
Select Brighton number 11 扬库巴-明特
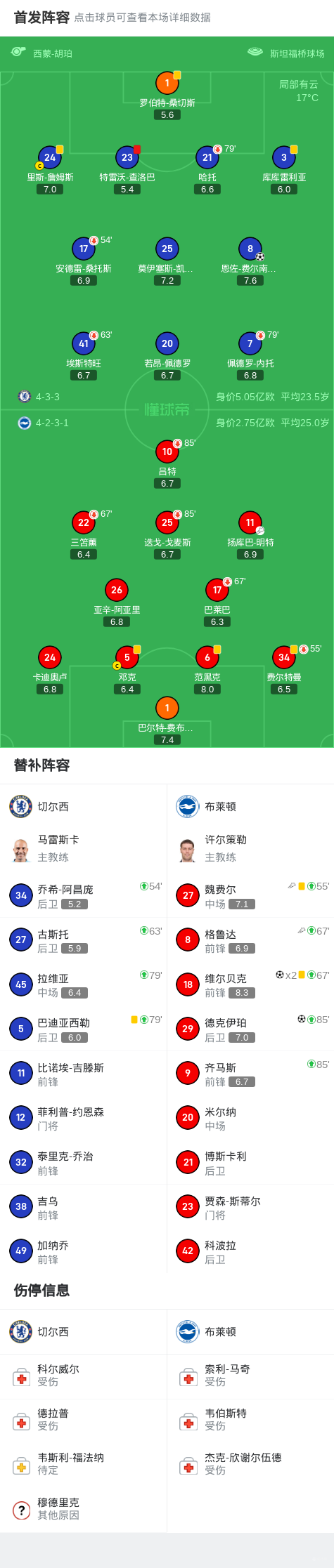pos(250,522)
